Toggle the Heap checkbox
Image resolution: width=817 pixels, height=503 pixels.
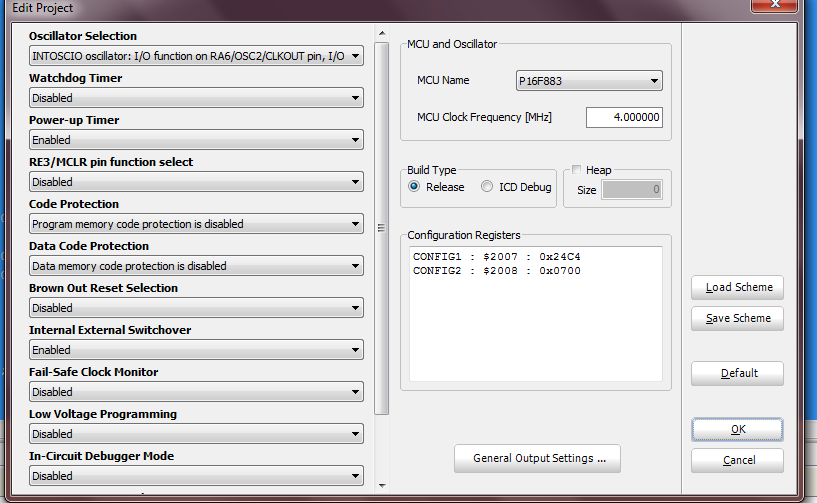click(x=576, y=169)
